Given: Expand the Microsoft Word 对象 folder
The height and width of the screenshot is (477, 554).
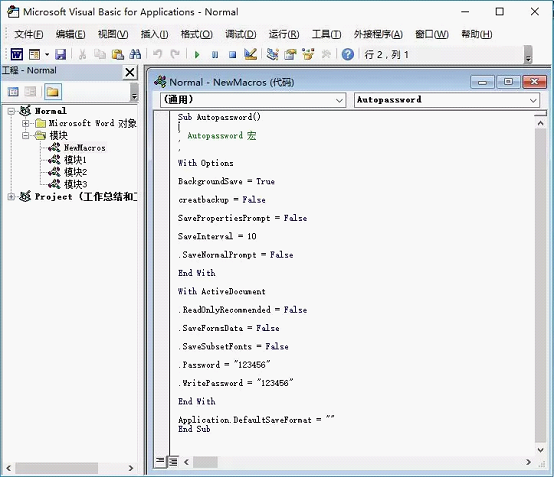Looking at the screenshot, I should [x=25, y=123].
